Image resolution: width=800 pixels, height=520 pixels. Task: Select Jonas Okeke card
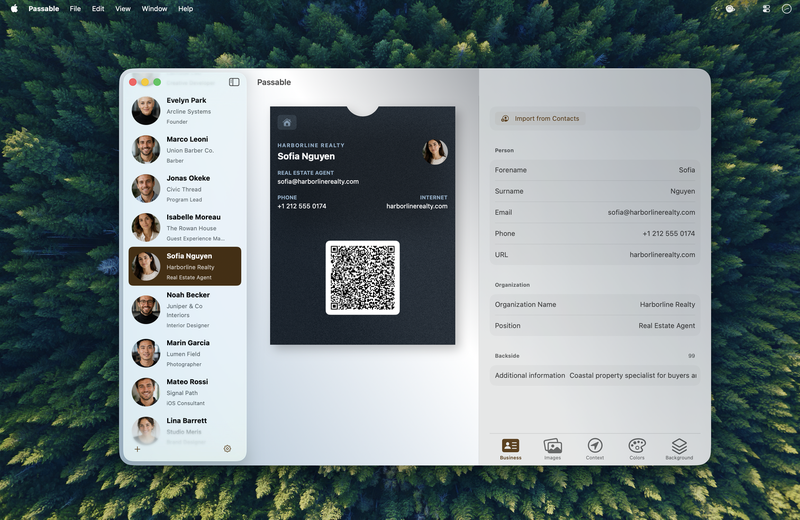click(185, 188)
